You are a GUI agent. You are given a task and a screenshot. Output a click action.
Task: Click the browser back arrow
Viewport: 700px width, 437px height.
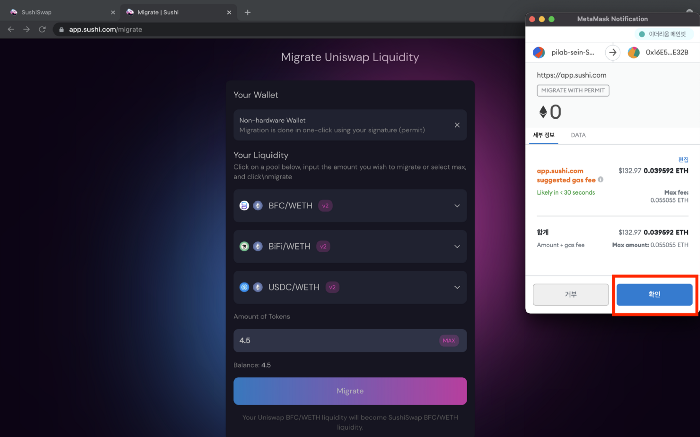pos(11,30)
